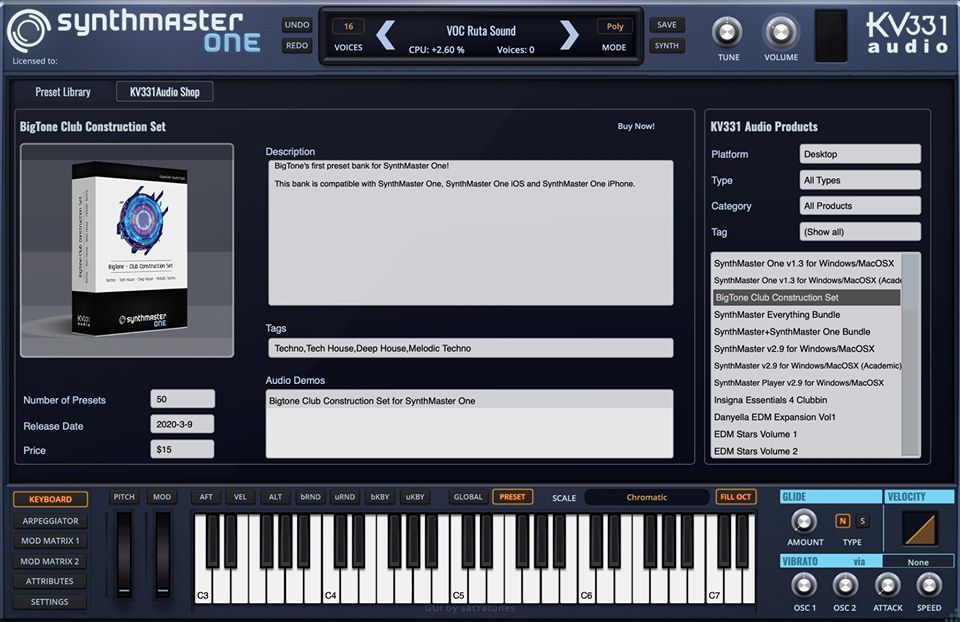Select Danyella EDM Expansion Vol1 product
Viewport: 960px width, 622px height.
tap(806, 417)
